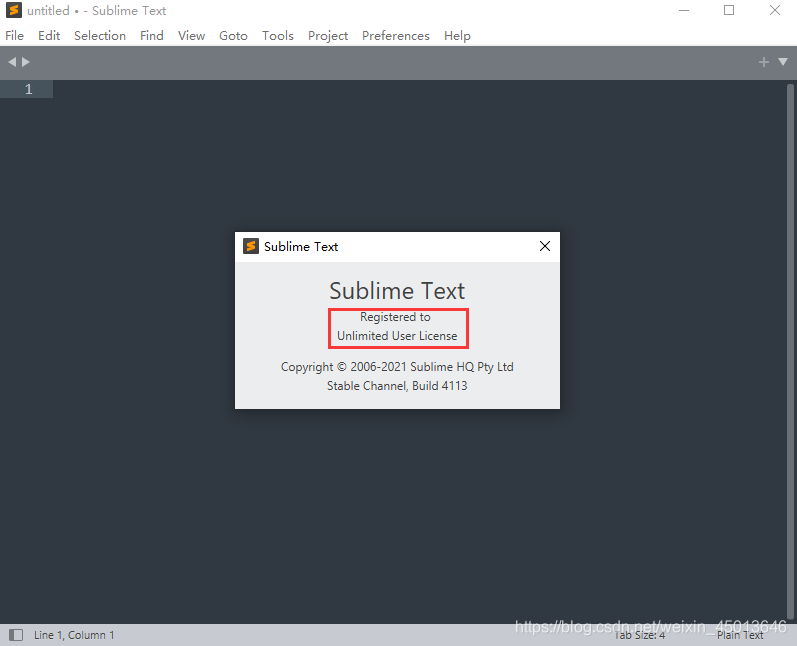This screenshot has height=646, width=797.
Task: Open the Preferences menu
Action: pos(395,36)
